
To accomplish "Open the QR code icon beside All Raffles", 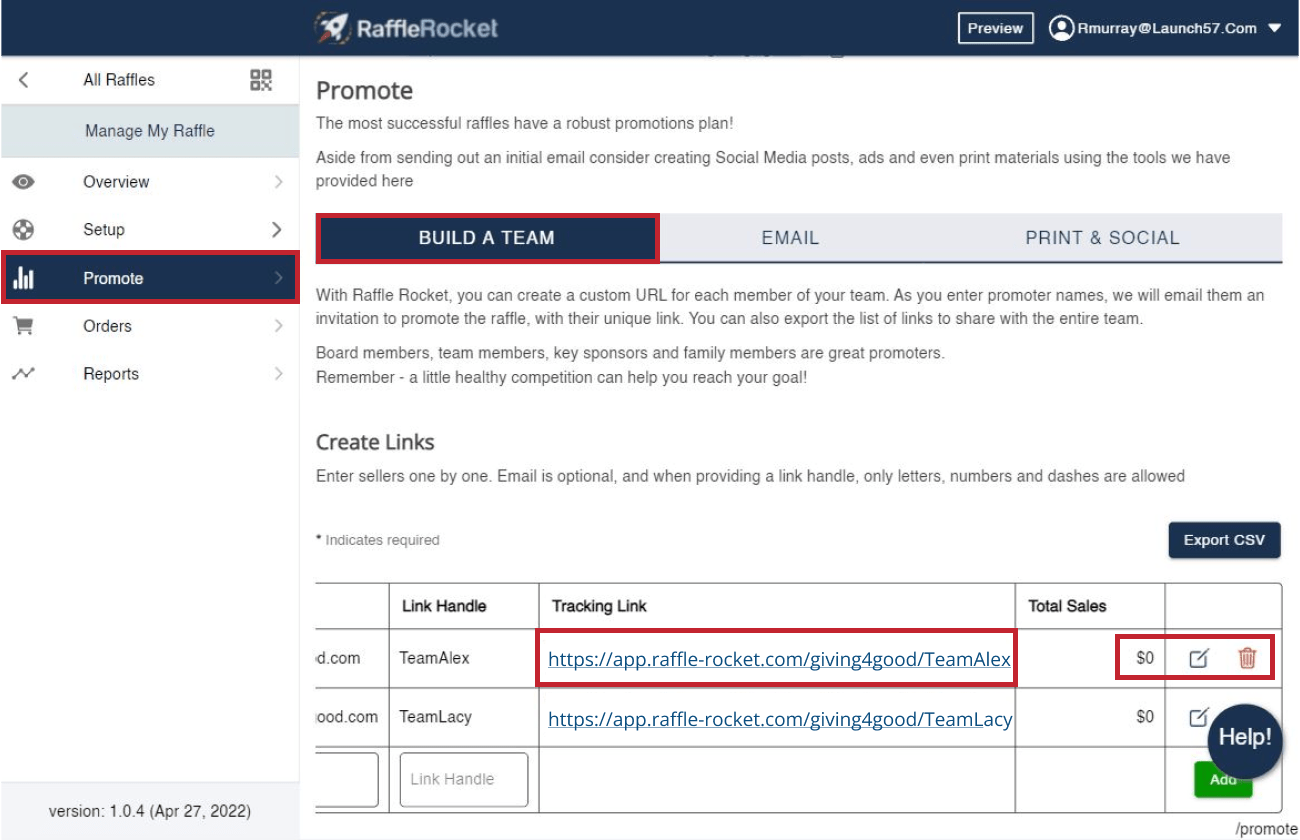I will [261, 80].
